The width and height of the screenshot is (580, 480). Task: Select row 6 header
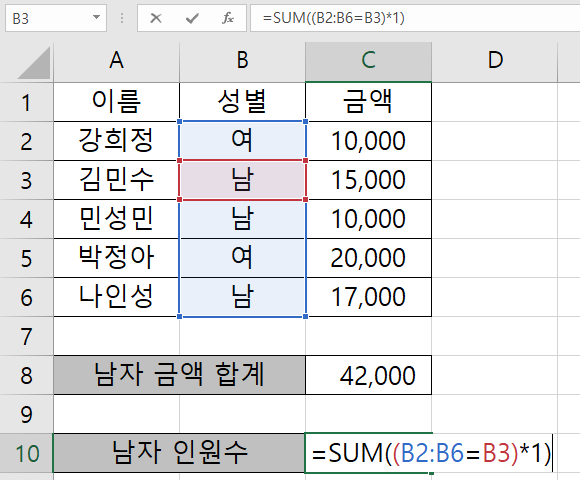pos(26,297)
